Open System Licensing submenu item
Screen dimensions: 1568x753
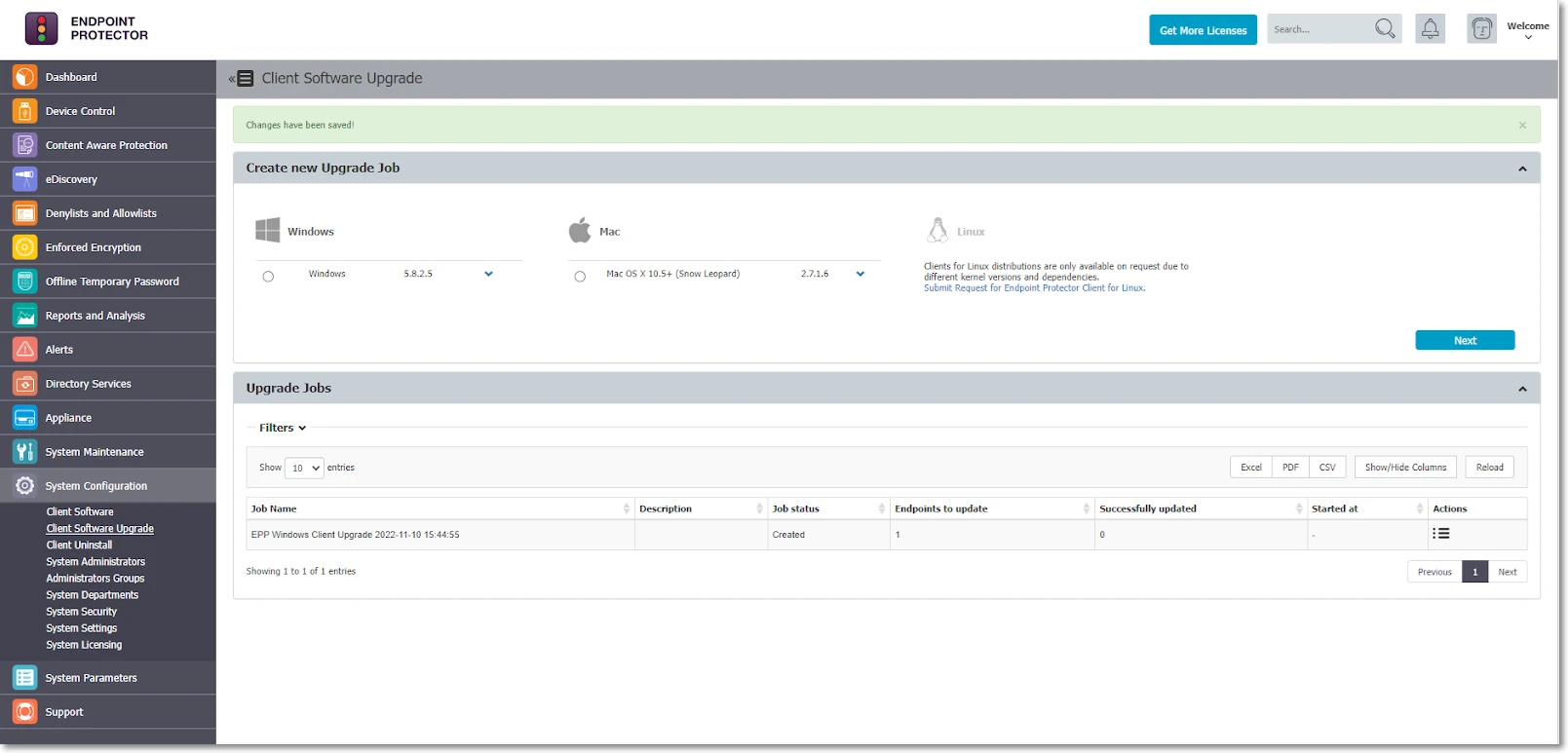[84, 644]
